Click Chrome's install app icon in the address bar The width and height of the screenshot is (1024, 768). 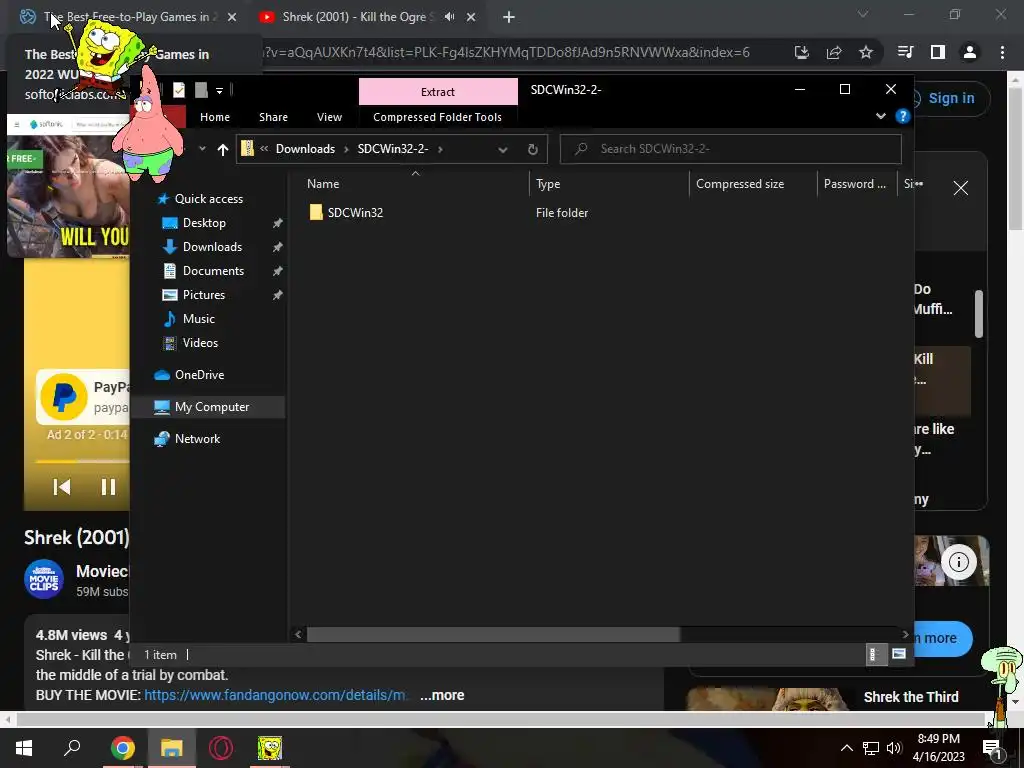[x=802, y=52]
